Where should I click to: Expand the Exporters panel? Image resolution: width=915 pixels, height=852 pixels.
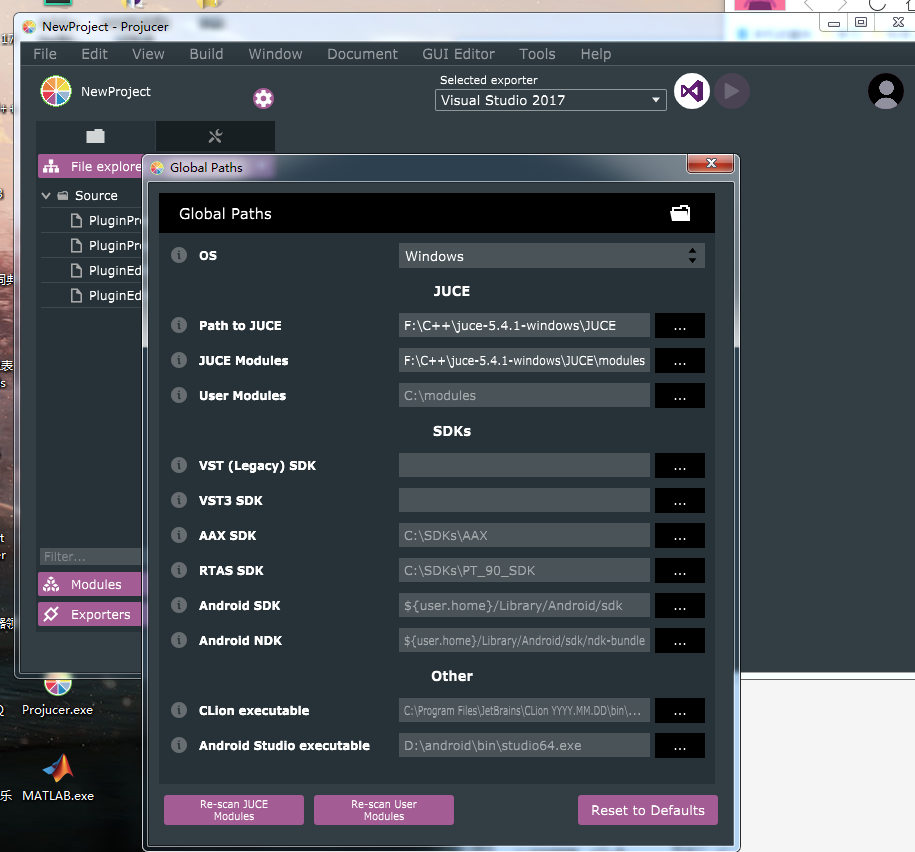pyautogui.click(x=90, y=614)
